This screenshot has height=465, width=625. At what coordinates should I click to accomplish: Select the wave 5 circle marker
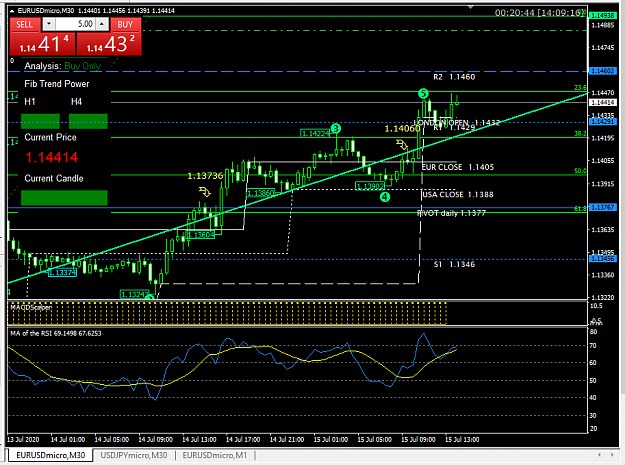(x=423, y=94)
